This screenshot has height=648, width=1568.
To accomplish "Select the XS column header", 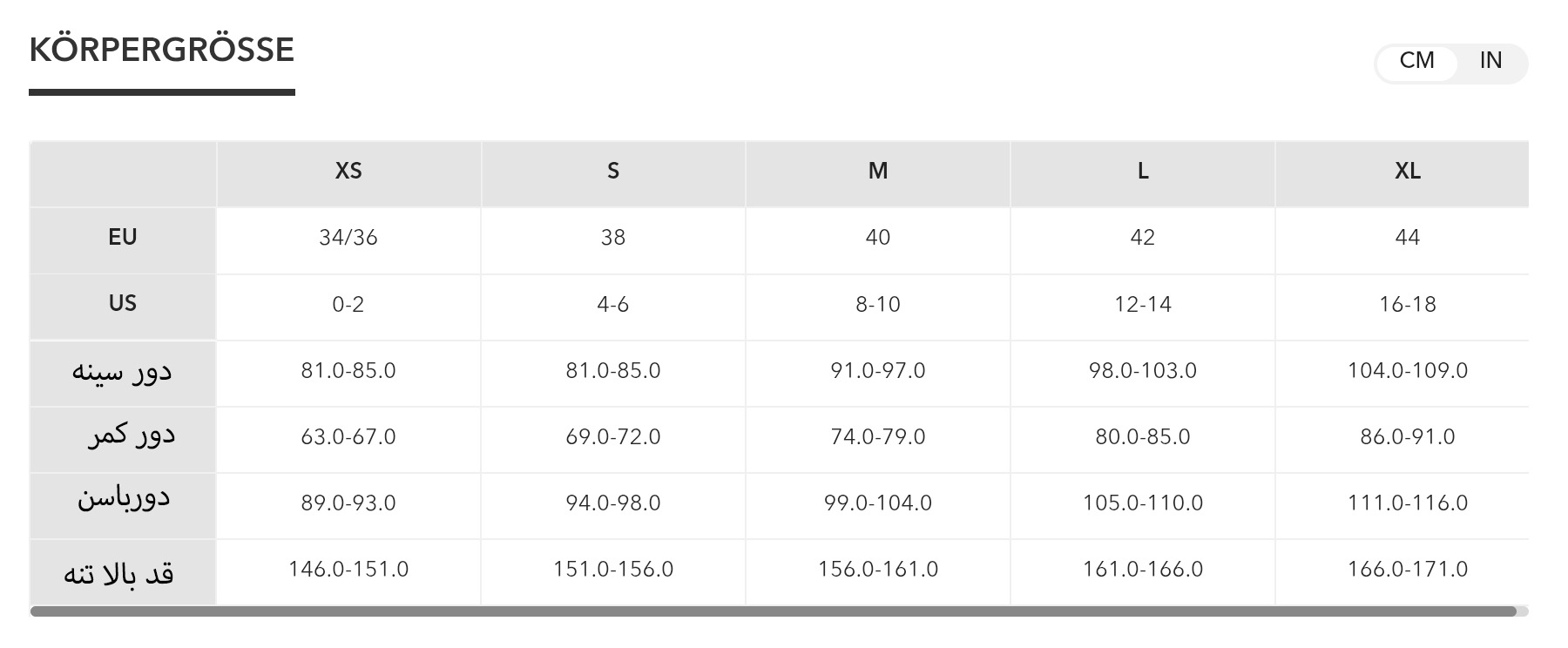I will click(x=348, y=172).
